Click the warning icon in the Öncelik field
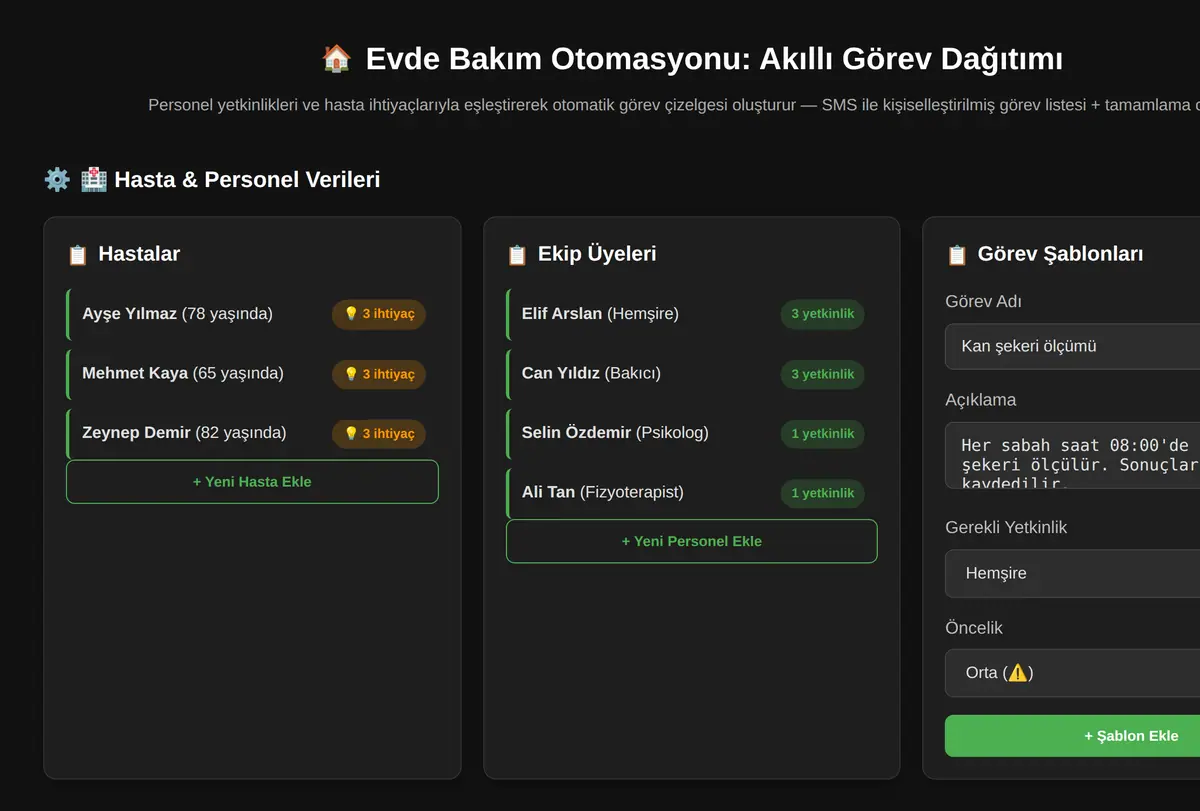The image size is (1200, 811). click(x=1017, y=673)
